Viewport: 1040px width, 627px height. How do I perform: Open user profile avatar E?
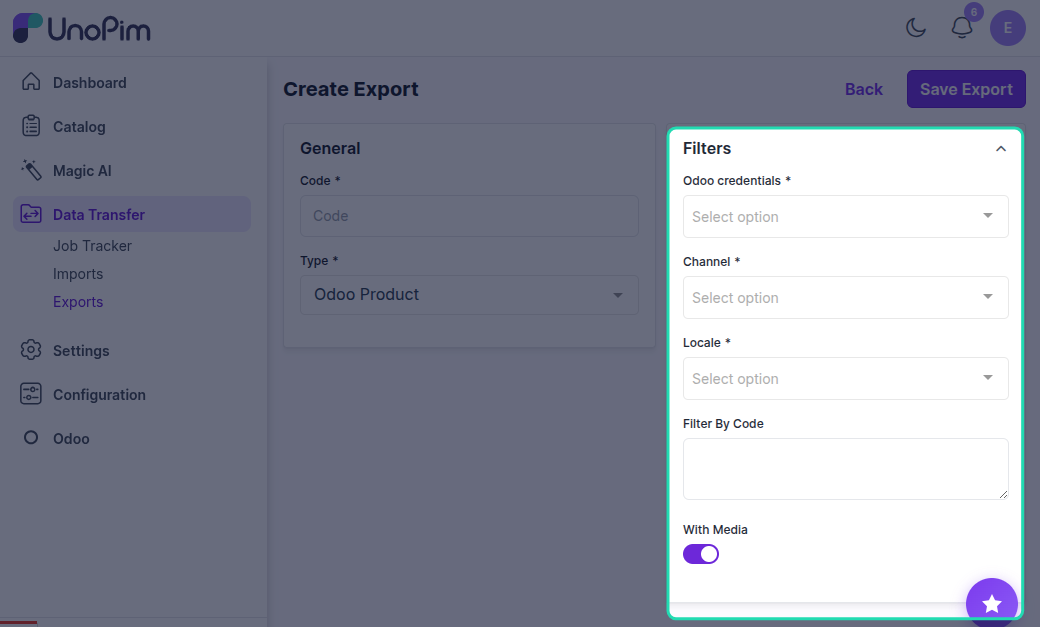(1008, 28)
